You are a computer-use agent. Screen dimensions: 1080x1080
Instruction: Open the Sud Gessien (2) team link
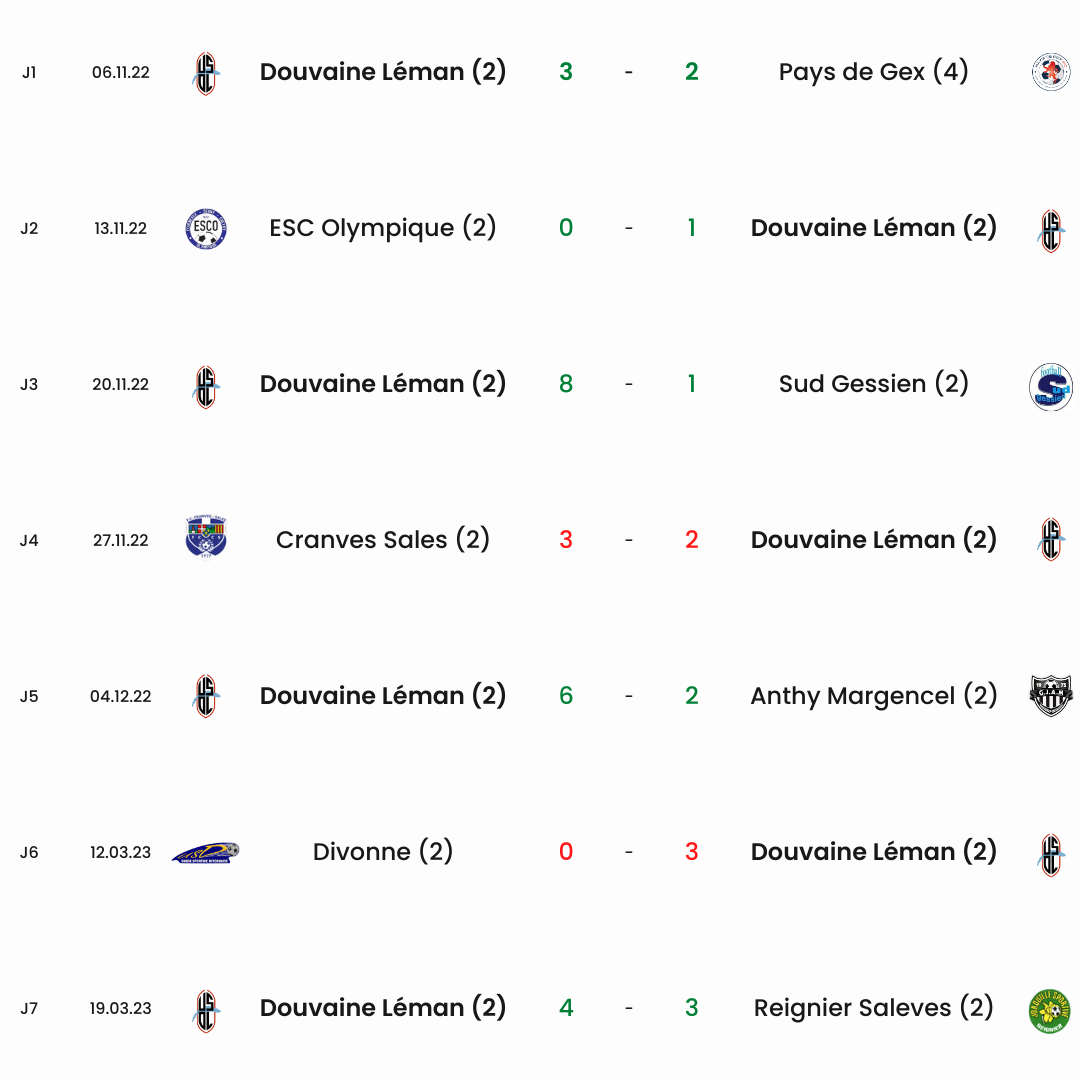click(x=873, y=384)
